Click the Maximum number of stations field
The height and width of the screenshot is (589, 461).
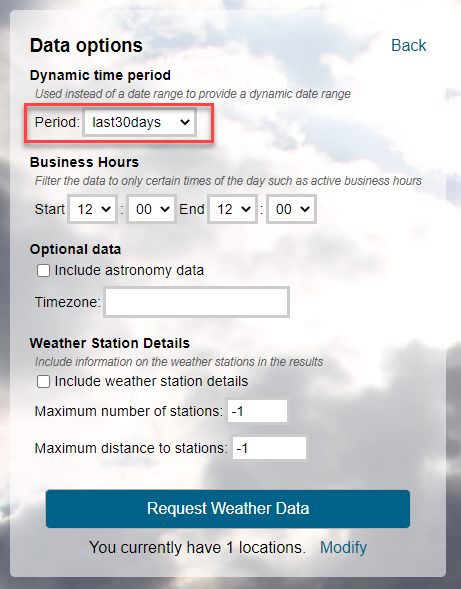[257, 411]
